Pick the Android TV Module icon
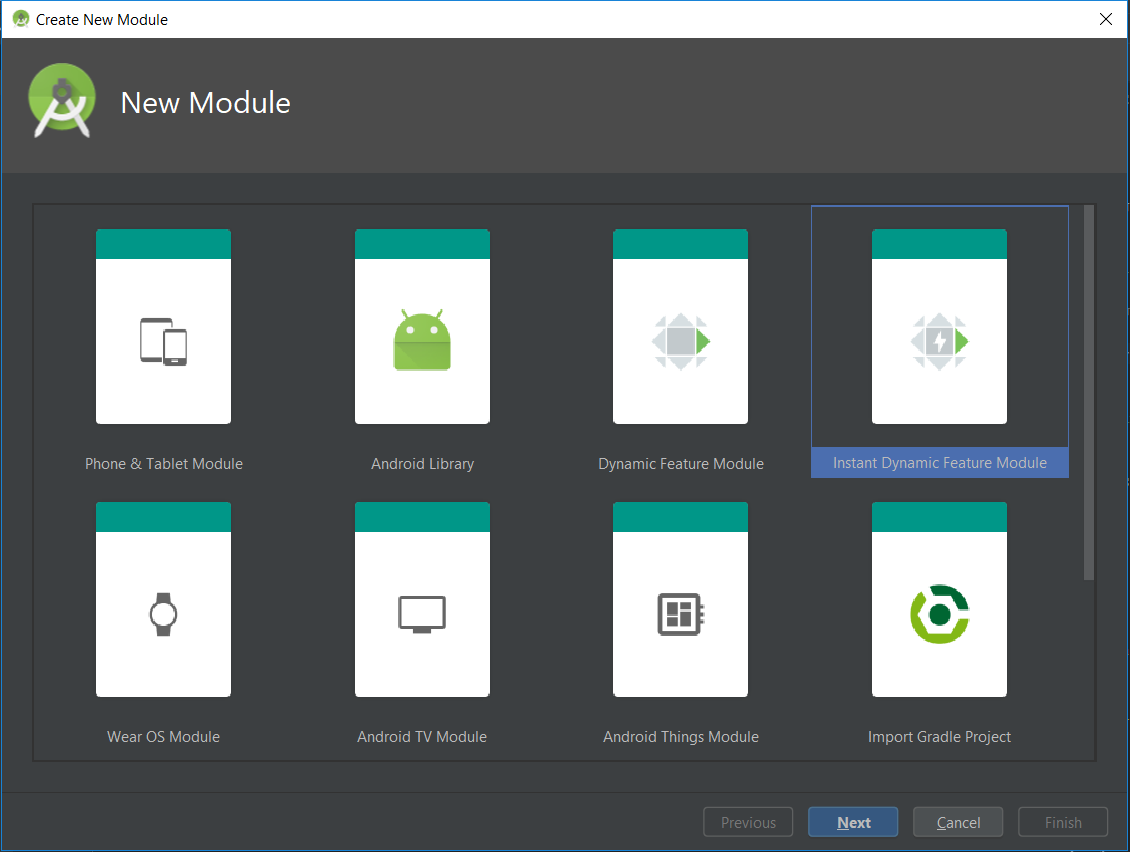Image resolution: width=1130 pixels, height=852 pixels. click(422, 613)
